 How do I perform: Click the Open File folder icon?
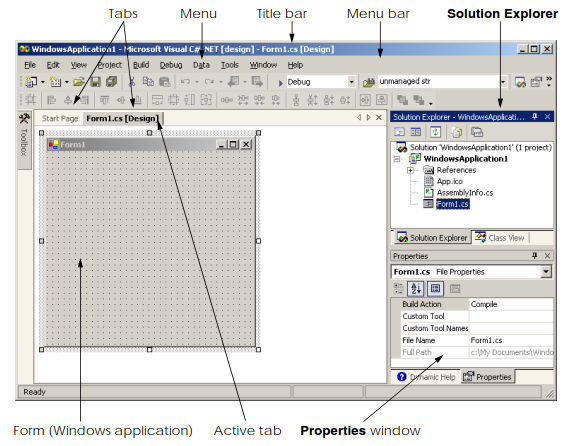(x=79, y=81)
